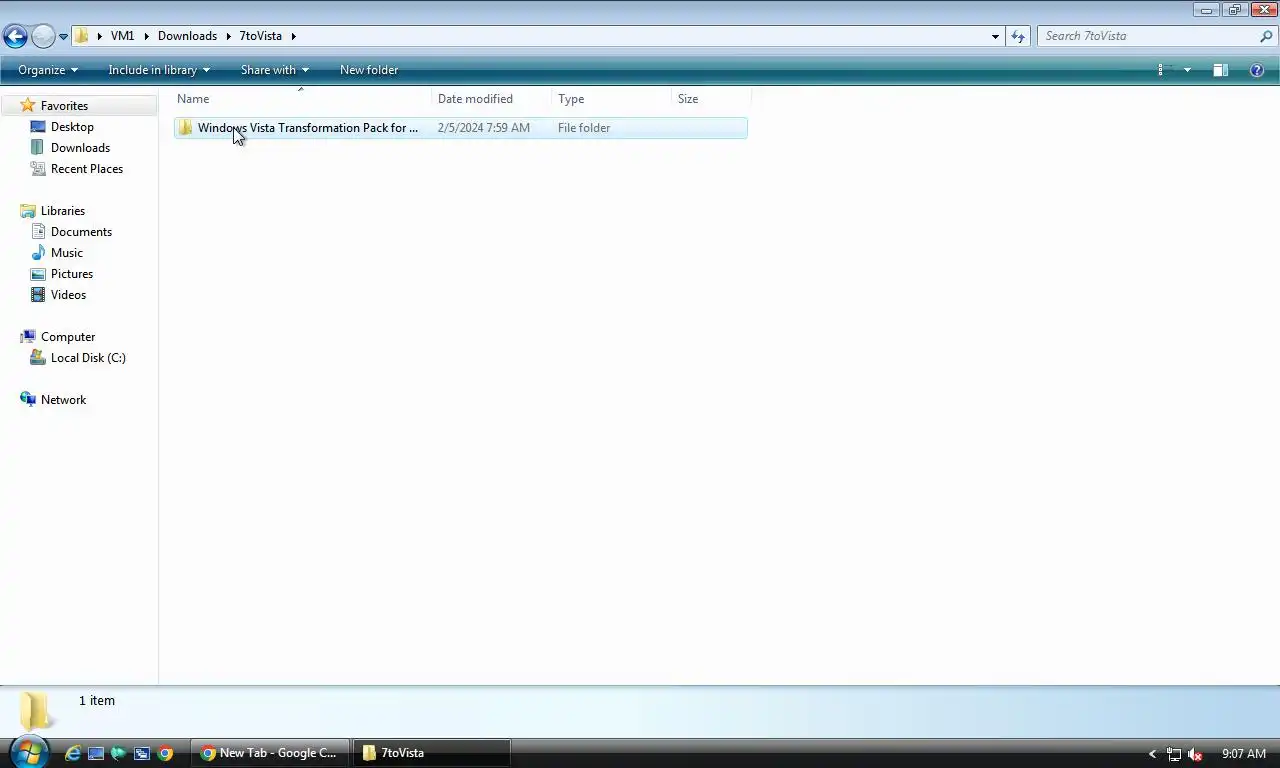The image size is (1280, 768).
Task: Sort by the Size column header
Action: [711, 99]
